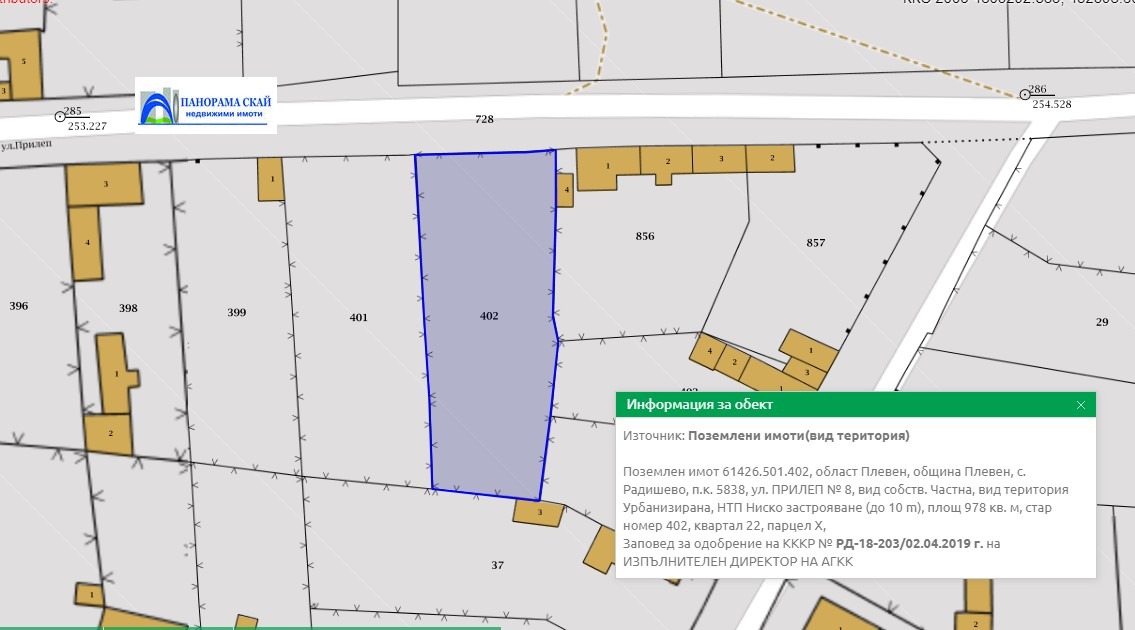The height and width of the screenshot is (630, 1135).
Task: Click the 'ул.Прилеп' street label
Action: click(x=27, y=145)
